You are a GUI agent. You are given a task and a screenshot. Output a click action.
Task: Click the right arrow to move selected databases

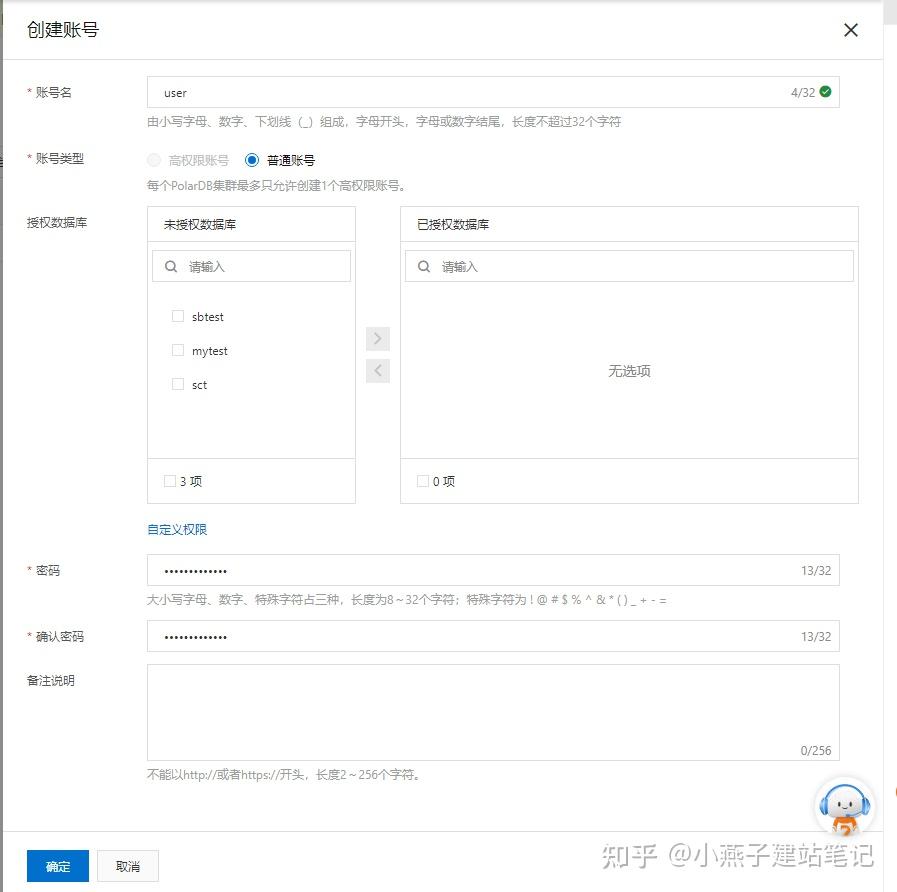[377, 338]
